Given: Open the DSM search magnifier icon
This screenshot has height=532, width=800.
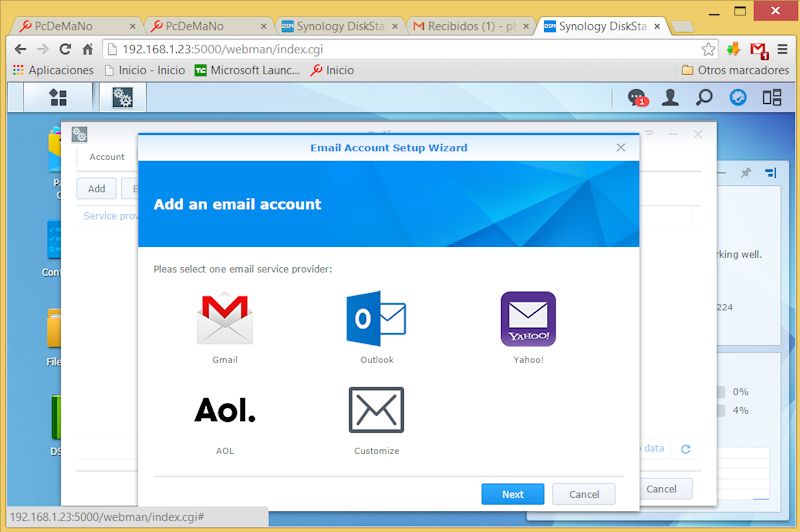Looking at the screenshot, I should point(704,97).
